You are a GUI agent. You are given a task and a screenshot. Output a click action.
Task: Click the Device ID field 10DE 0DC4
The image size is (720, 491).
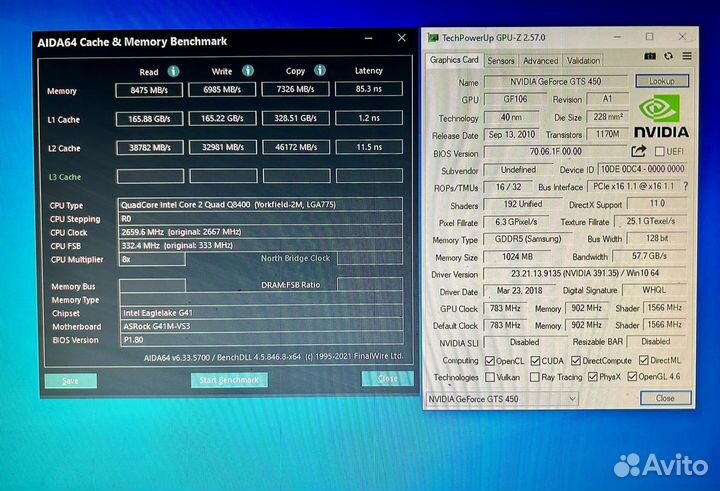coord(642,169)
